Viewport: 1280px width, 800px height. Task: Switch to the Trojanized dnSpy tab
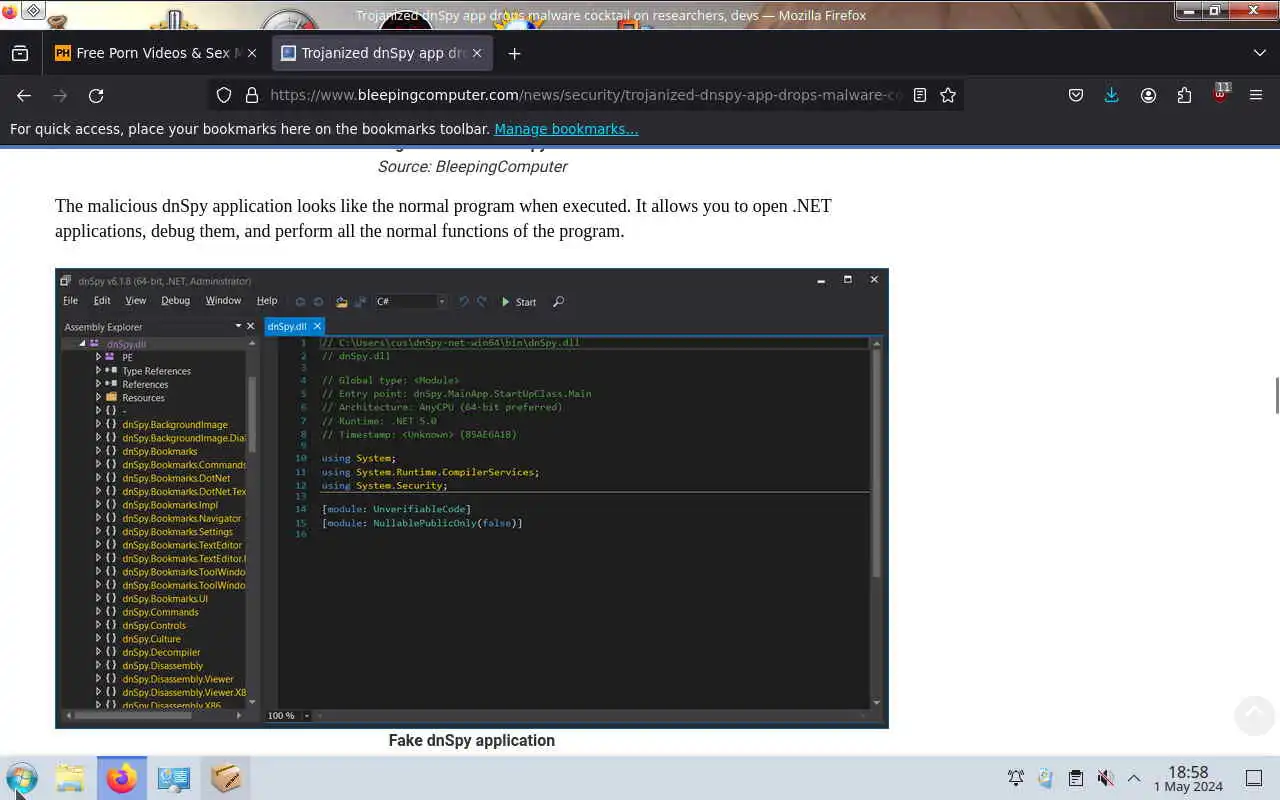pos(382,54)
